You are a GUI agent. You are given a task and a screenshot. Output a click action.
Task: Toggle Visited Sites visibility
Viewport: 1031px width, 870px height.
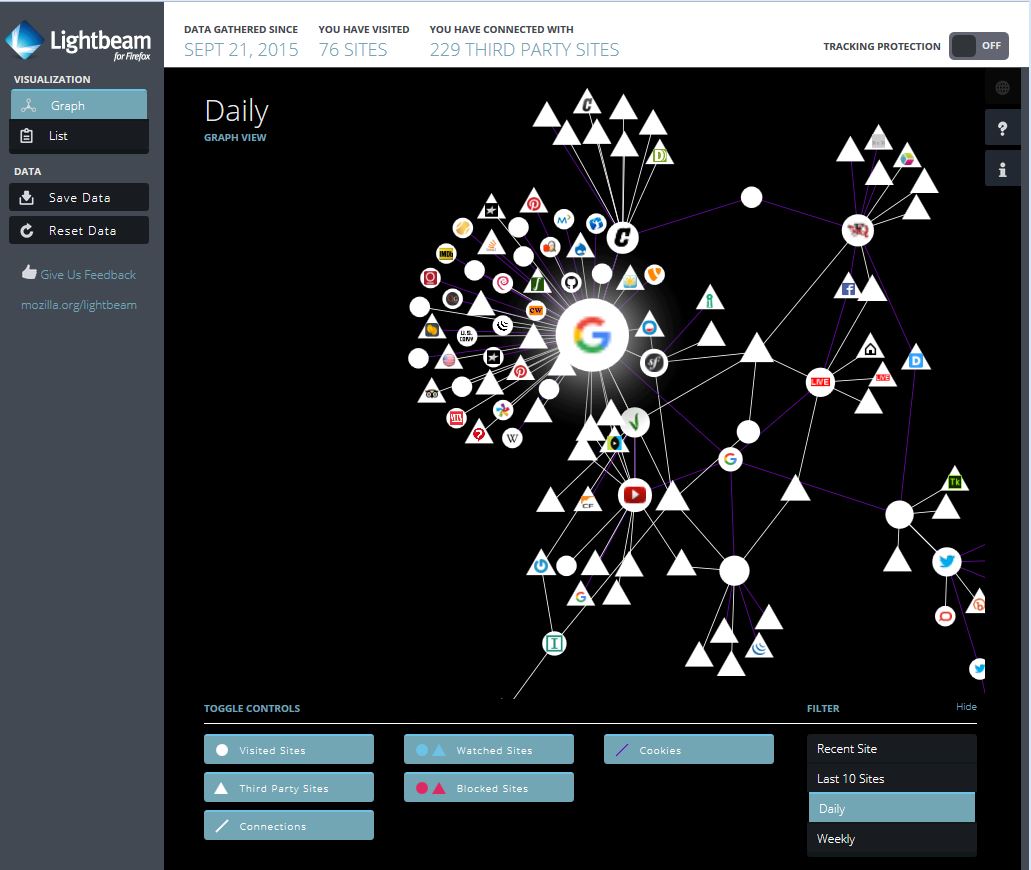click(289, 749)
